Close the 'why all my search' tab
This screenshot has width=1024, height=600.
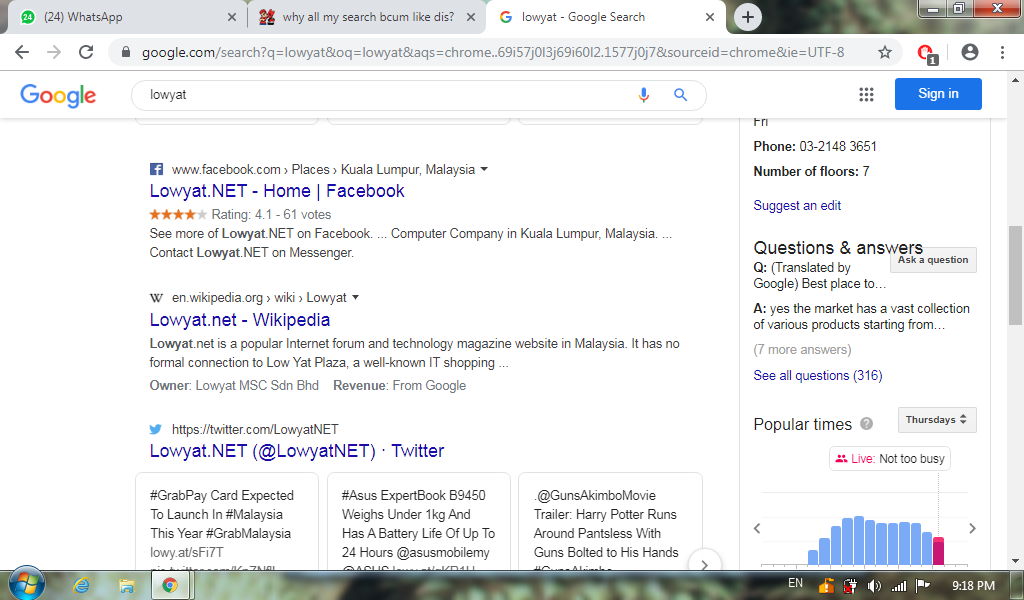point(470,17)
